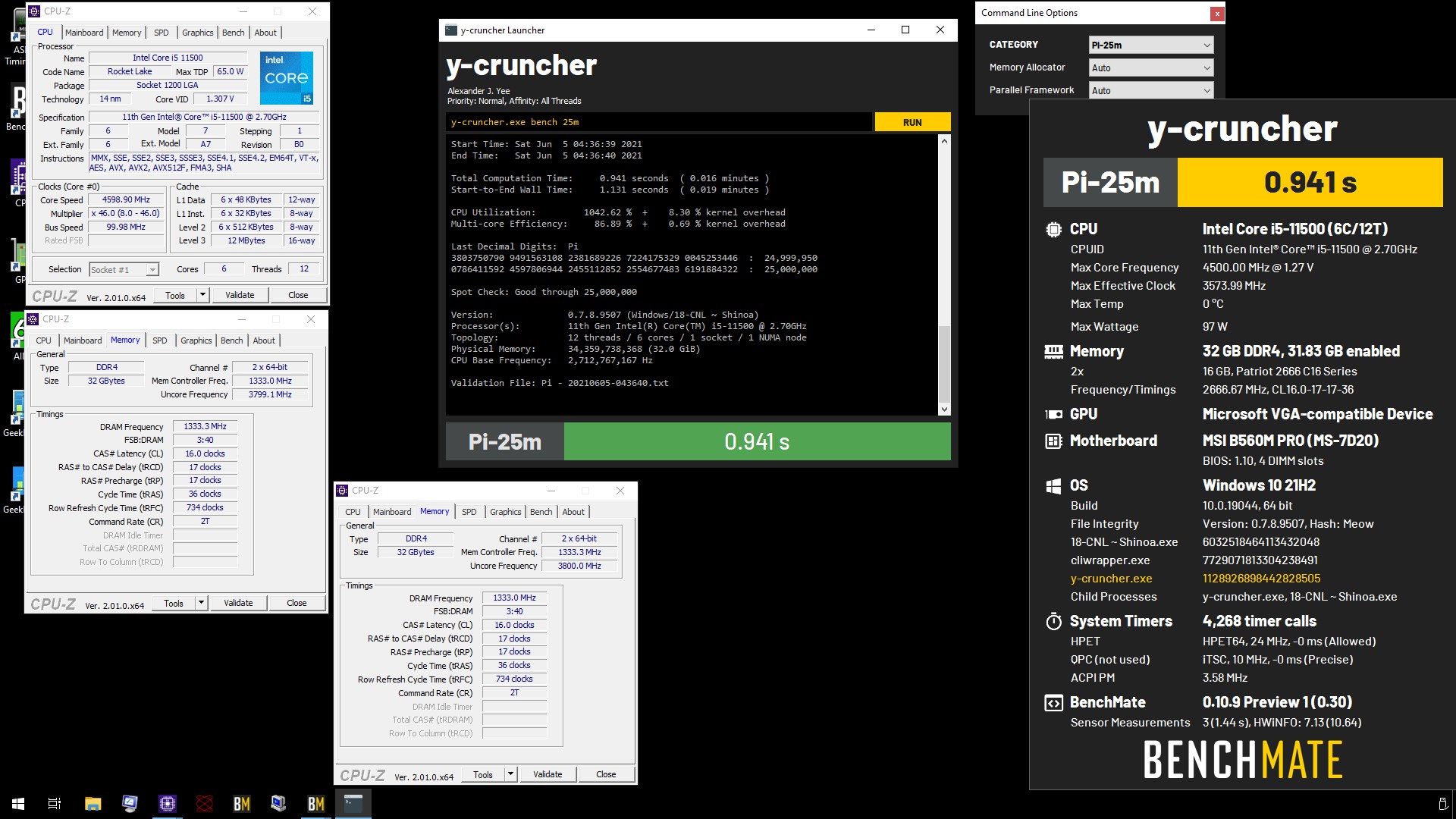Click the y-cruncher output scrollbar thumb
The width and height of the screenshot is (1456, 819).
click(944, 364)
